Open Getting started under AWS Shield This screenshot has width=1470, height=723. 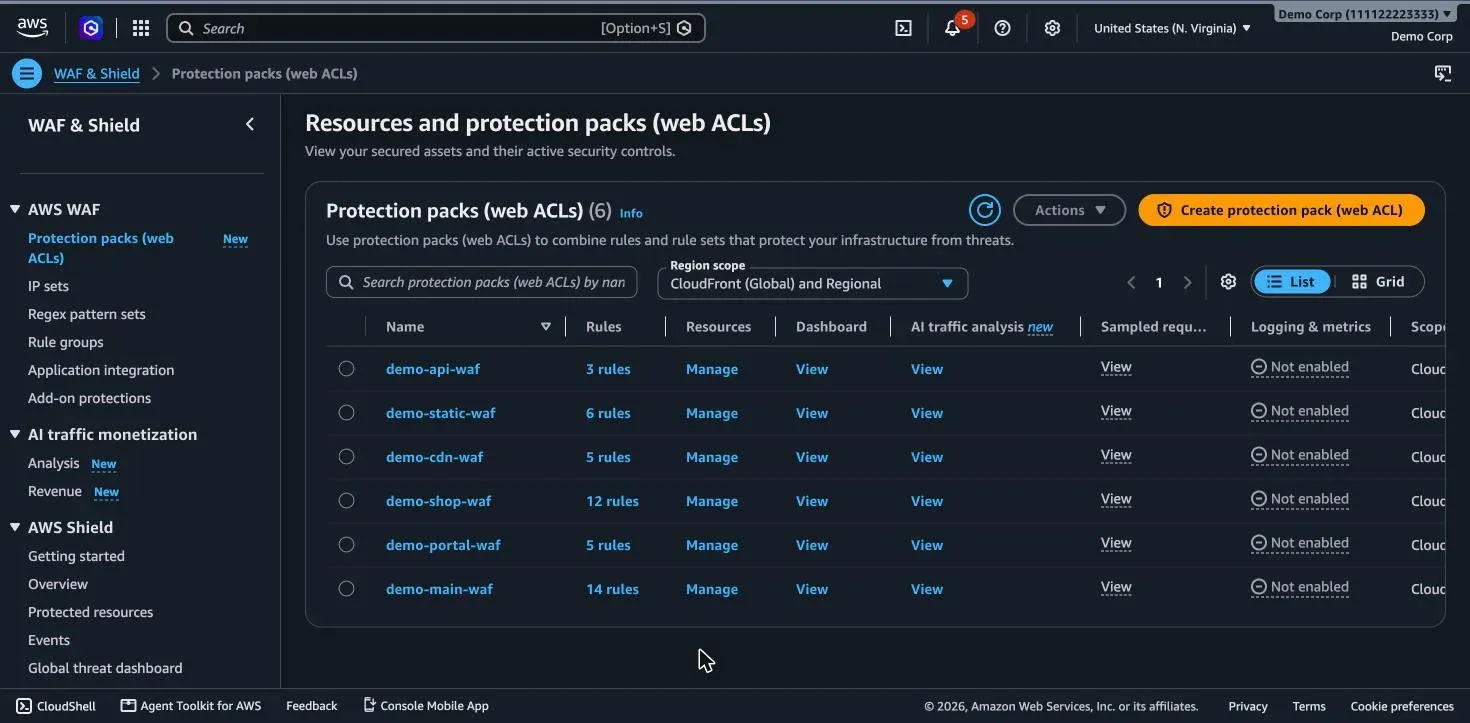pyautogui.click(x=76, y=556)
